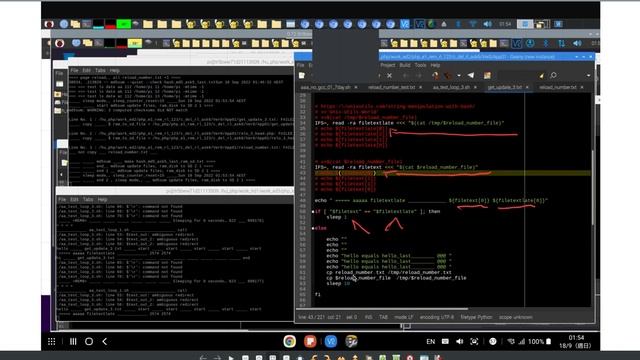This screenshot has width=640, height=360.
Task: Open Edit menu in upper terminal window
Action: (x=86, y=71)
